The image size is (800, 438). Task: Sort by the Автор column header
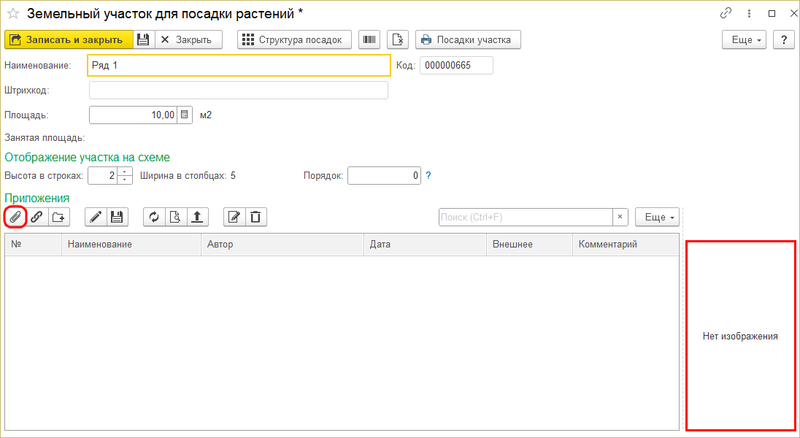coord(282,245)
